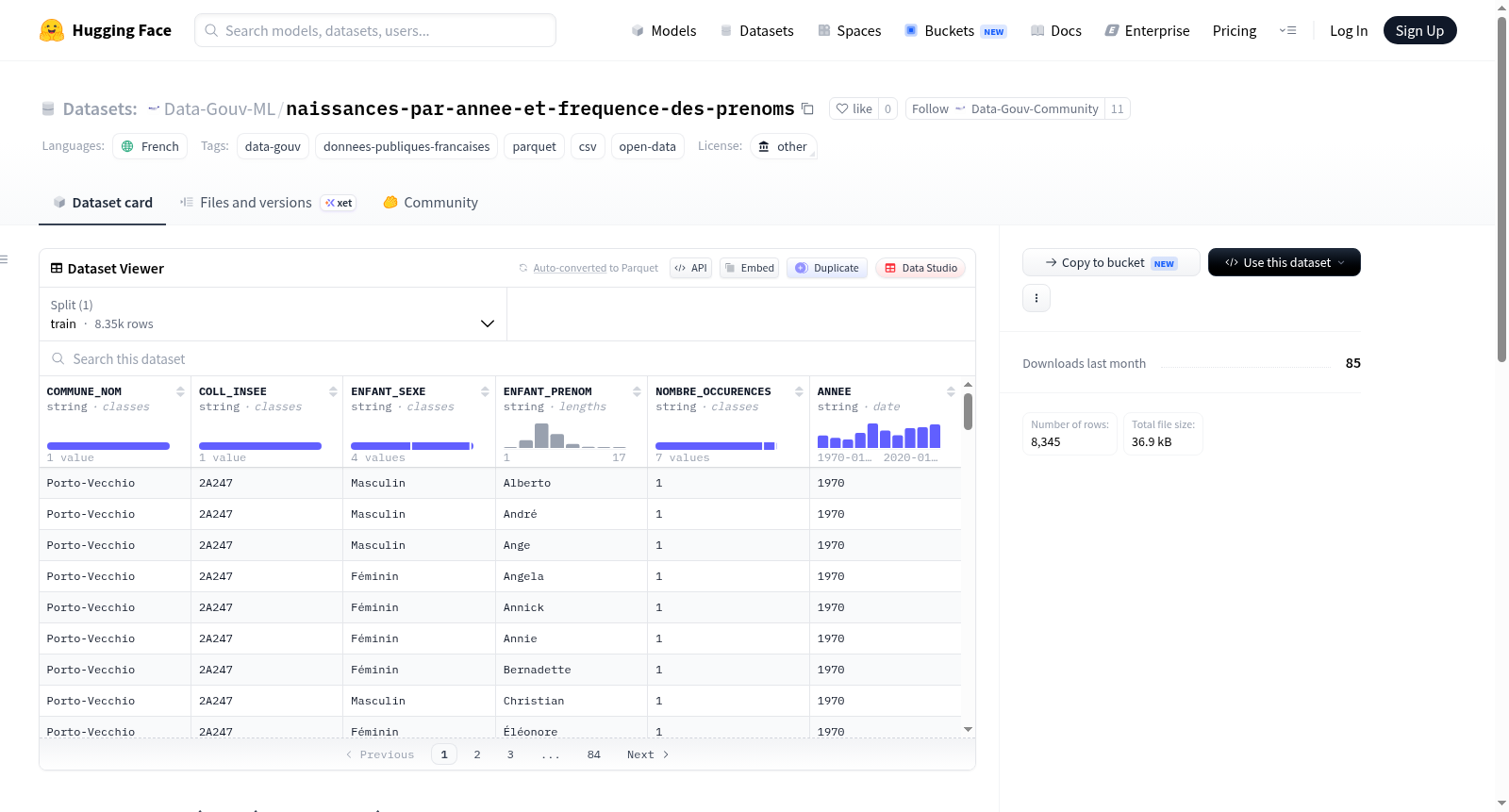Screen dimensions: 1509x812
Task: Go to page 2 of the table
Action: [x=477, y=754]
